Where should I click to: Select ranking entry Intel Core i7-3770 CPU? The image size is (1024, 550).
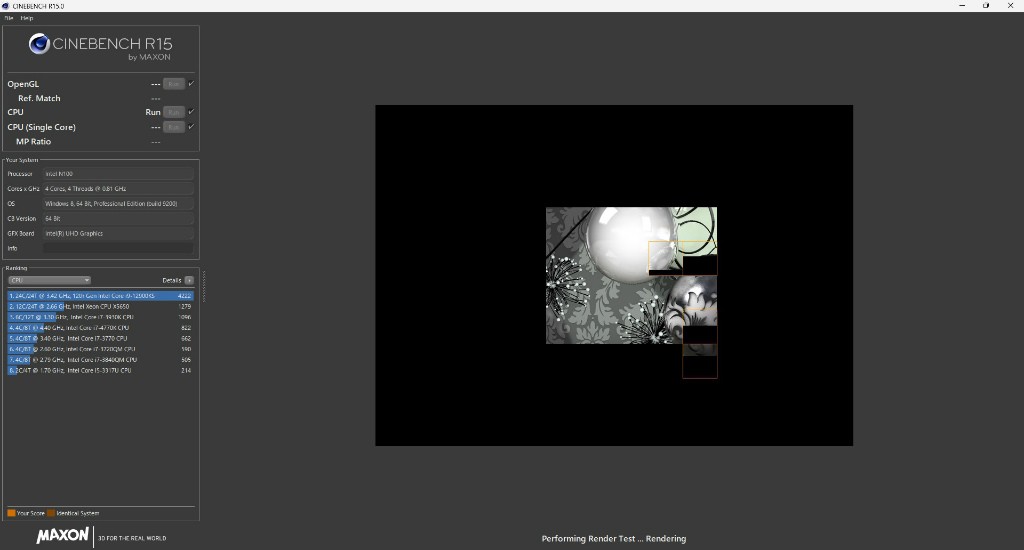[x=101, y=338]
